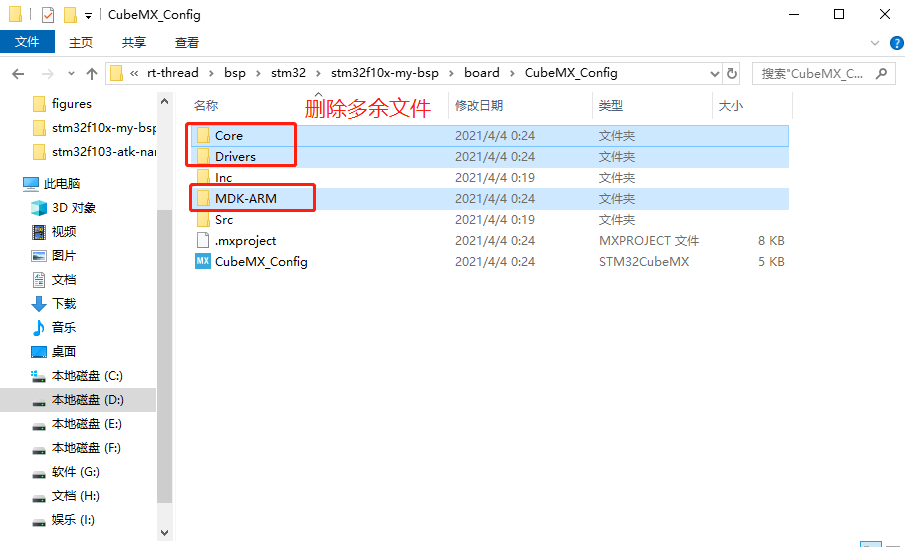Select the Src folder
905x547 pixels.
tap(489, 220)
